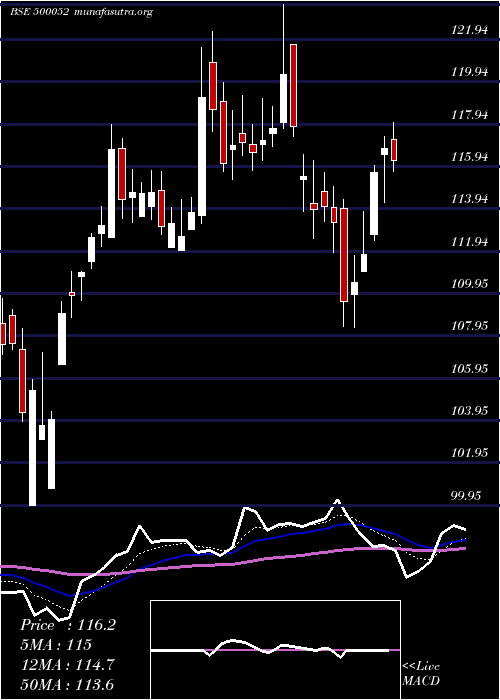The image size is (500, 700).
Task: Click the 101.95 price axis label
Action: coord(470,453)
